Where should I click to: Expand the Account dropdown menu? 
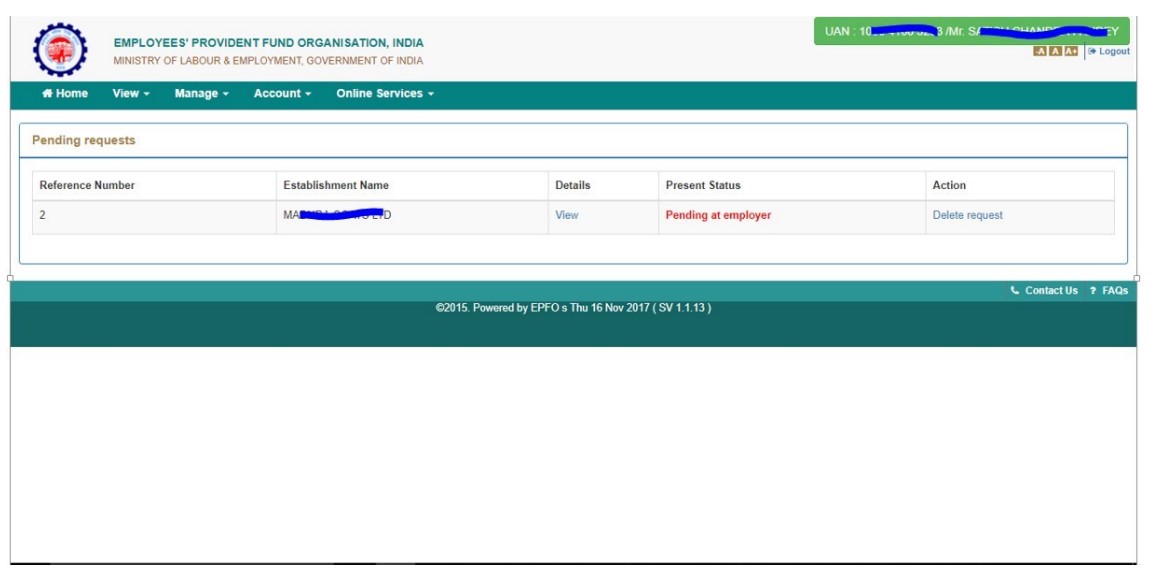point(282,94)
